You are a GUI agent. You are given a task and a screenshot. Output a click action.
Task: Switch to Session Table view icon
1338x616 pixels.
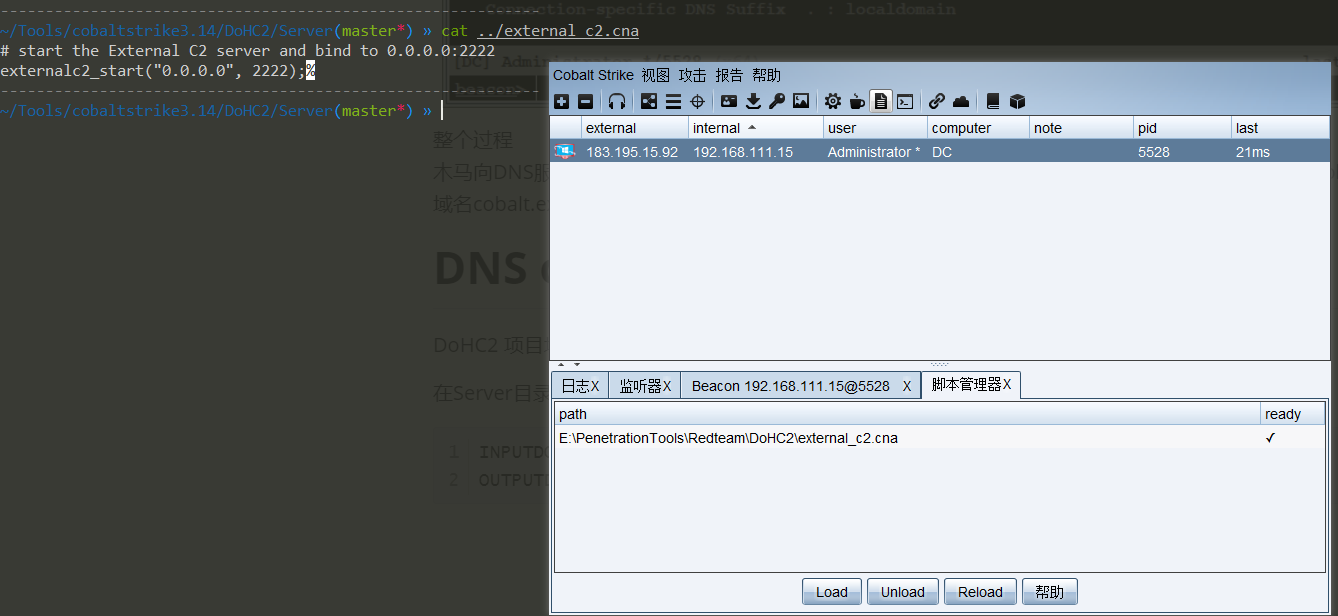[x=673, y=101]
